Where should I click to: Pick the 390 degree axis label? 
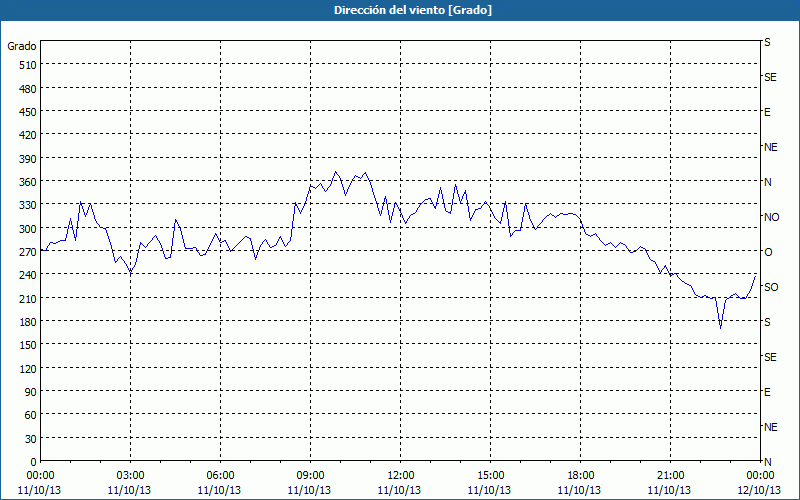29,159
